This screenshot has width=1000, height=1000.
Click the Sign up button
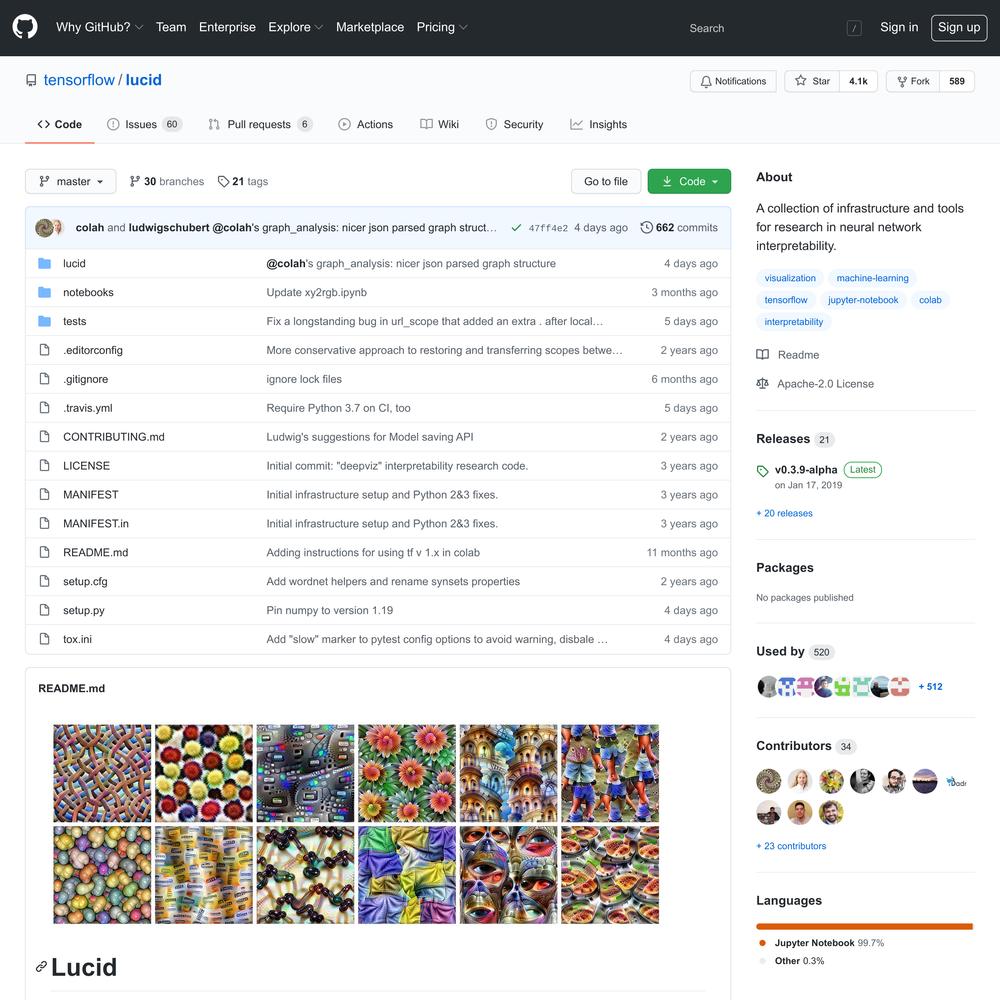tap(959, 27)
